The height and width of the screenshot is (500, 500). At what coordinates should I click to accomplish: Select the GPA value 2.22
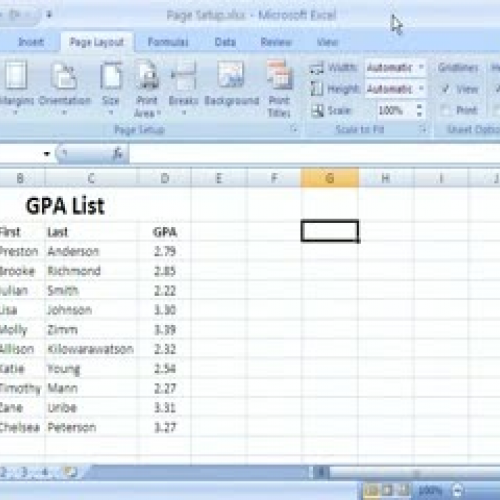click(165, 290)
